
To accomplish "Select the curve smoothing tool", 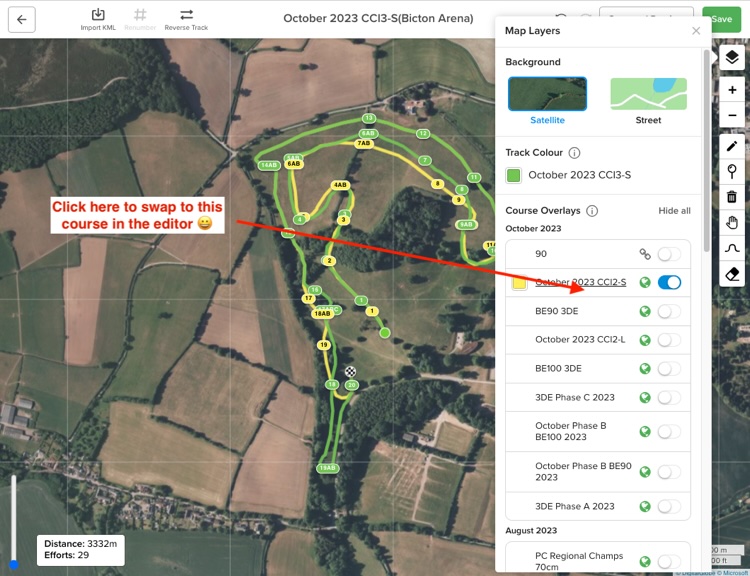I will tap(732, 248).
